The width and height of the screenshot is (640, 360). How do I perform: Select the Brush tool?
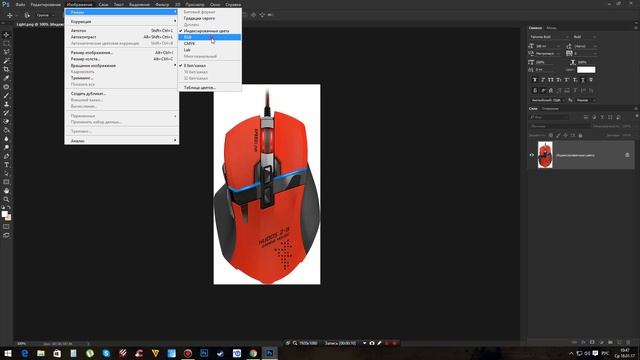pyautogui.click(x=6, y=95)
